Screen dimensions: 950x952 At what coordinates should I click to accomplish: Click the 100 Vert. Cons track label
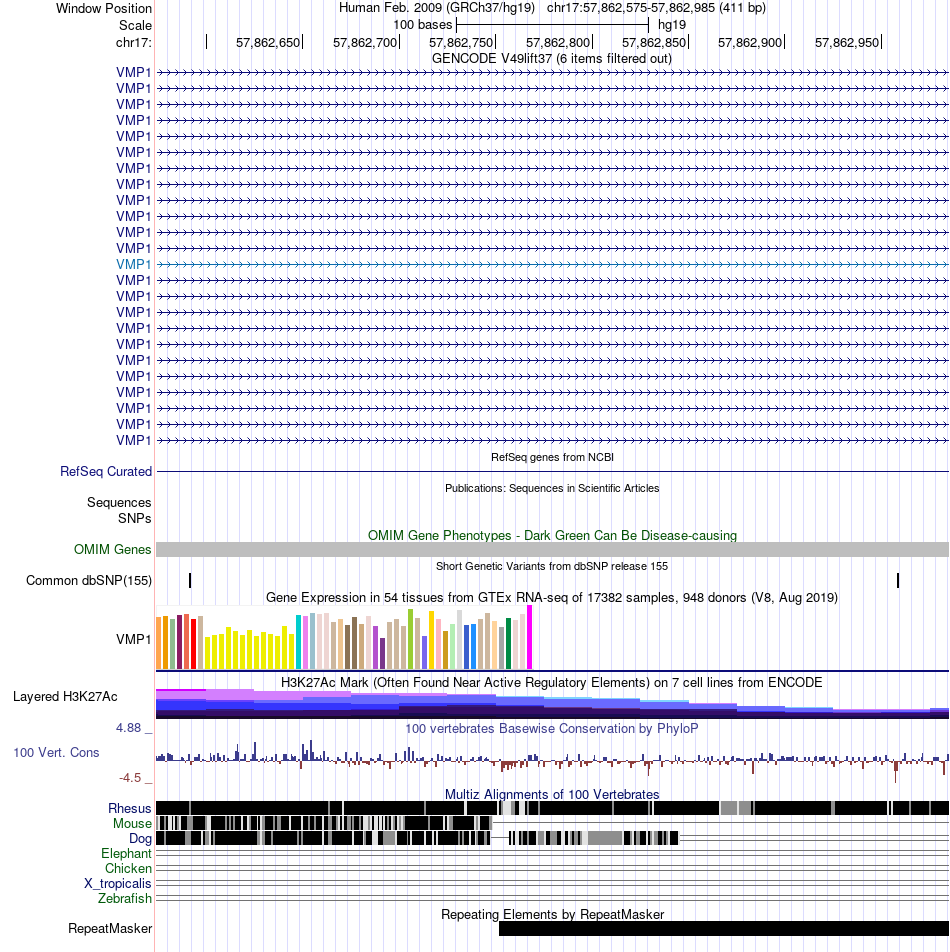click(56, 752)
